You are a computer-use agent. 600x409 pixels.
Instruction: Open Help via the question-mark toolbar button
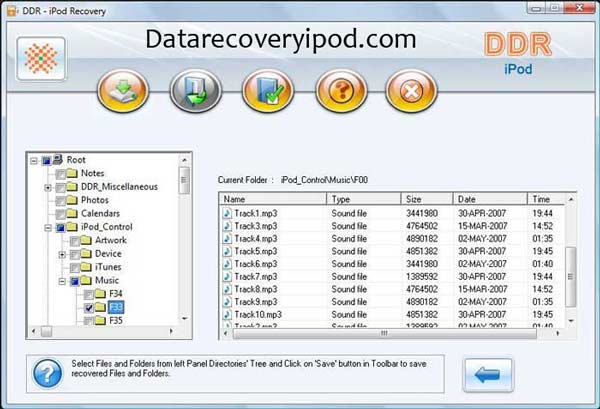point(341,91)
